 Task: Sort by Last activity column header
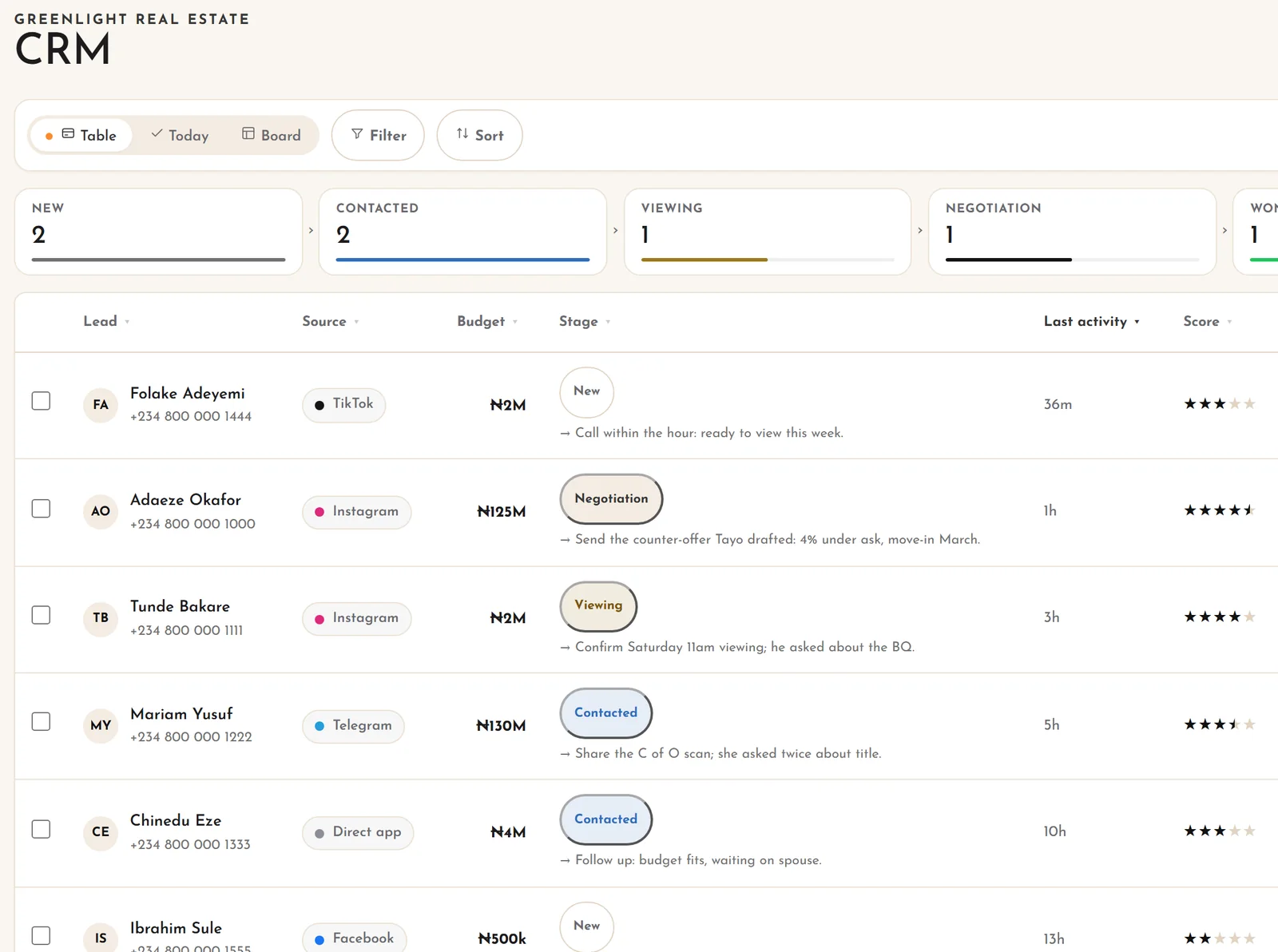point(1092,321)
